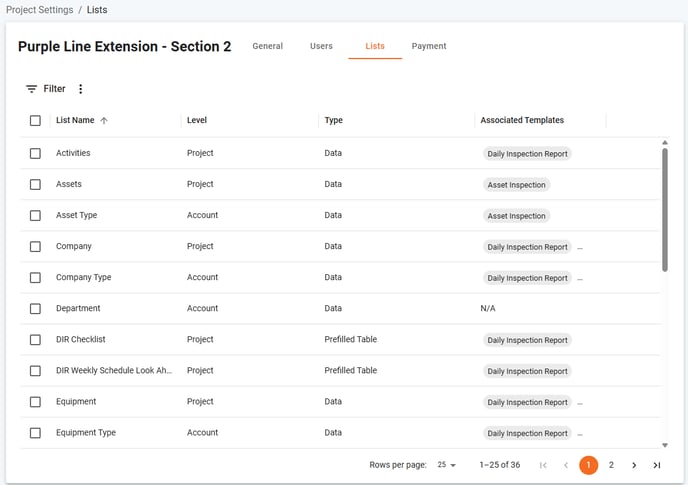Image resolution: width=688 pixels, height=485 pixels.
Task: Go to previous page arrow
Action: 566,465
